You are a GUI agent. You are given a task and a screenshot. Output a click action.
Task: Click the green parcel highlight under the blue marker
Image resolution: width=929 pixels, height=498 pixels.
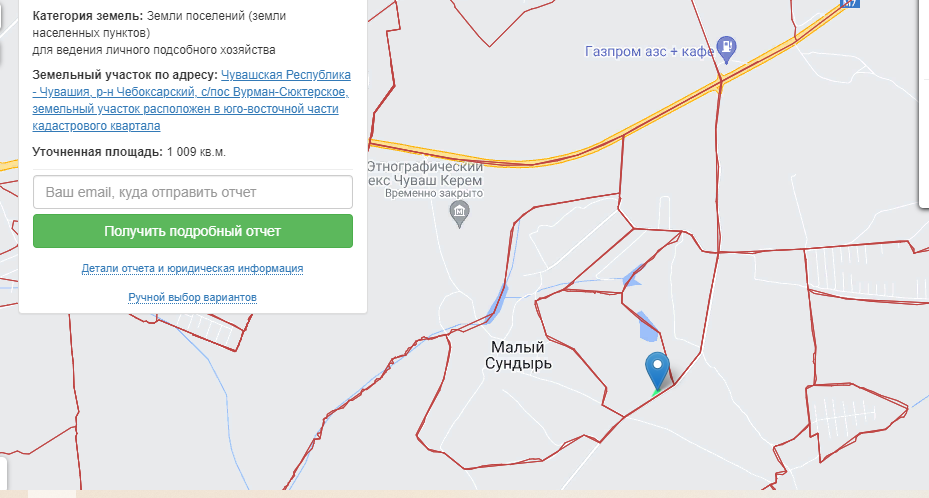point(655,391)
